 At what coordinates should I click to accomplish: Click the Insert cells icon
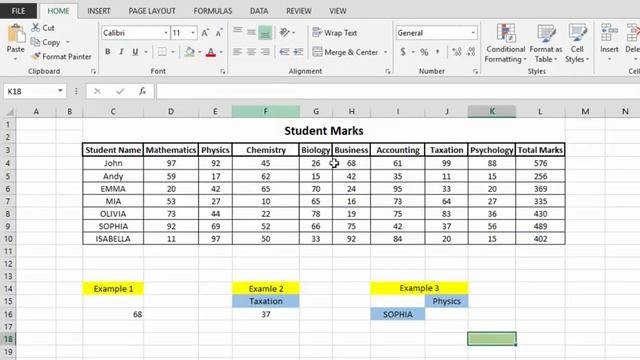pos(609,33)
